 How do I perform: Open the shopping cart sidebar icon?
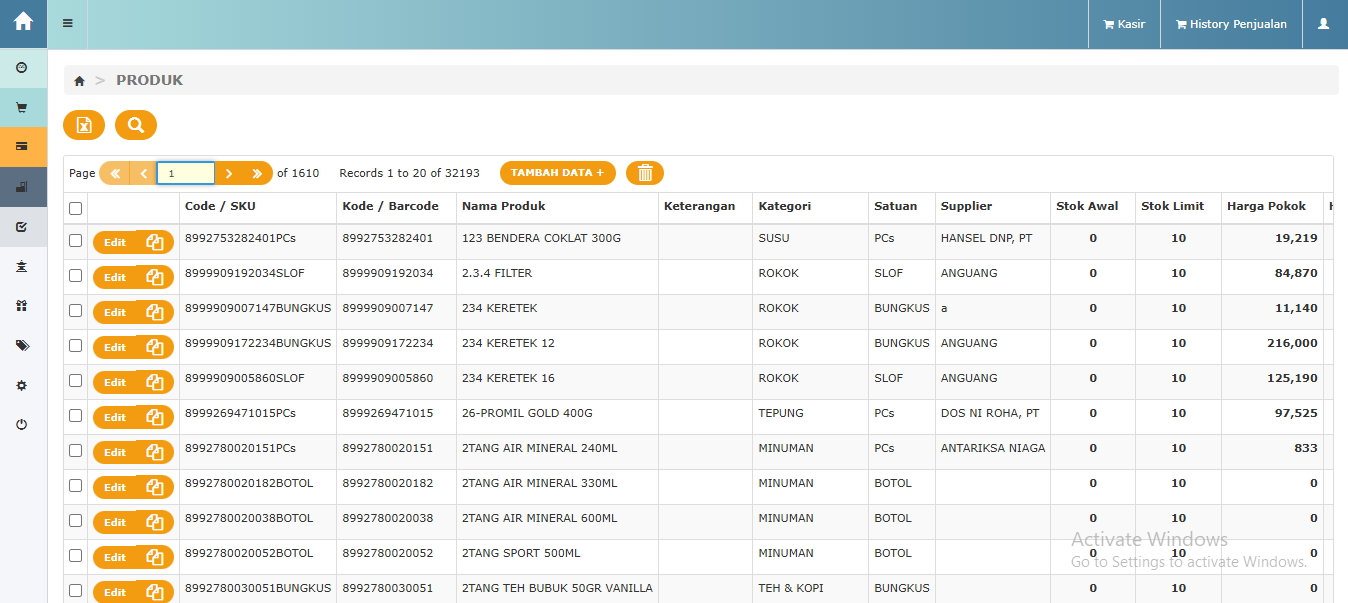[22, 107]
